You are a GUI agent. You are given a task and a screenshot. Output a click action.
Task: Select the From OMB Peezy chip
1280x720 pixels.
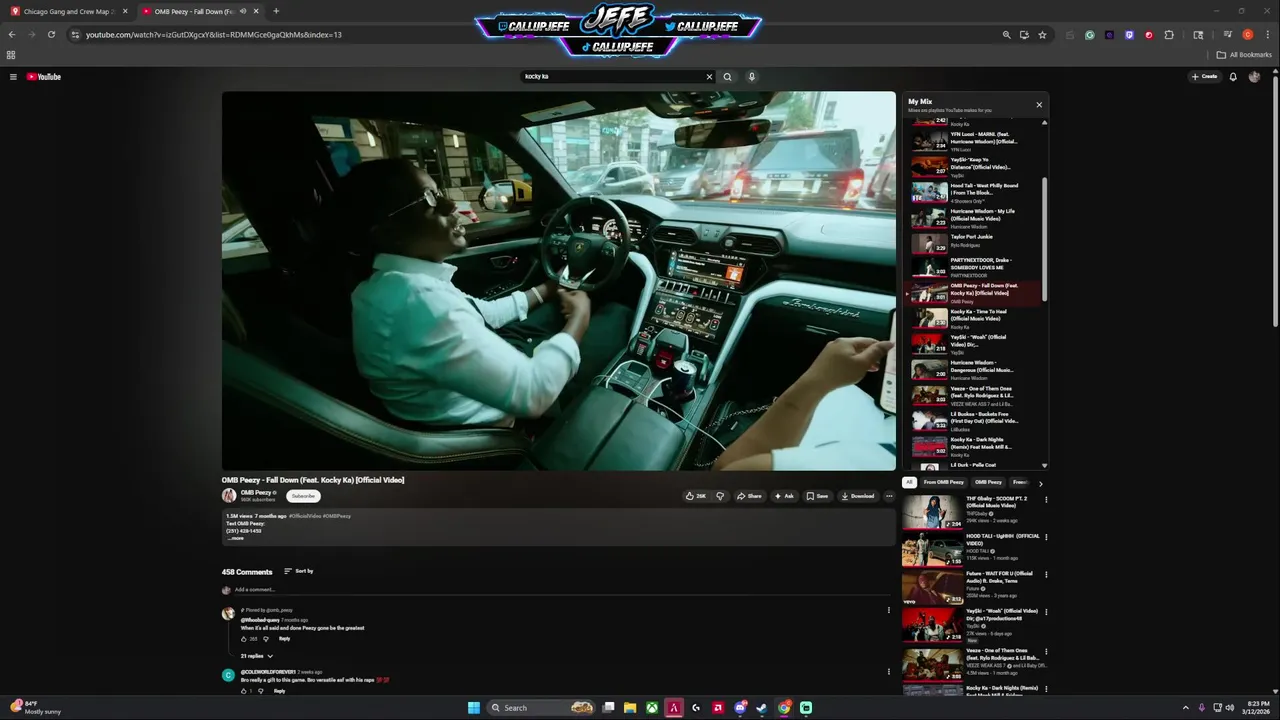[944, 482]
